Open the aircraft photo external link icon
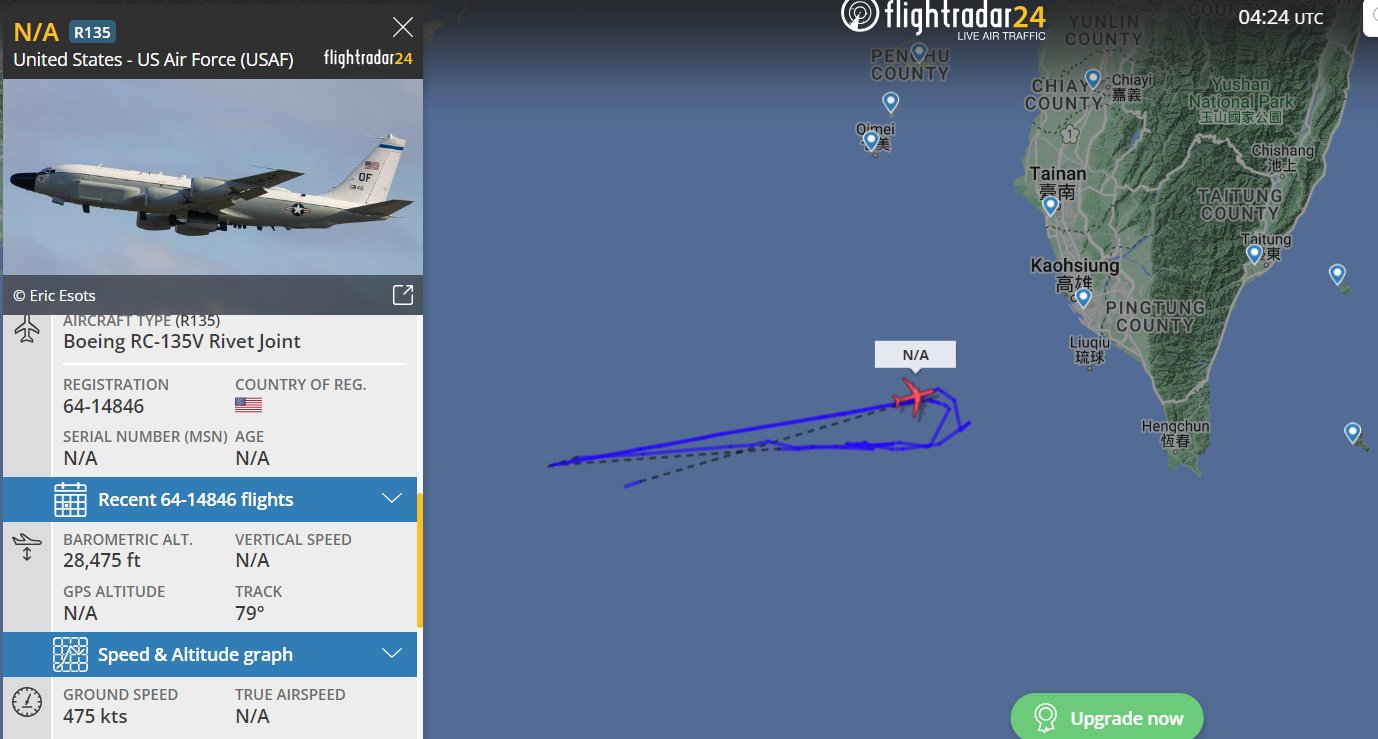The image size is (1378, 739). [402, 295]
